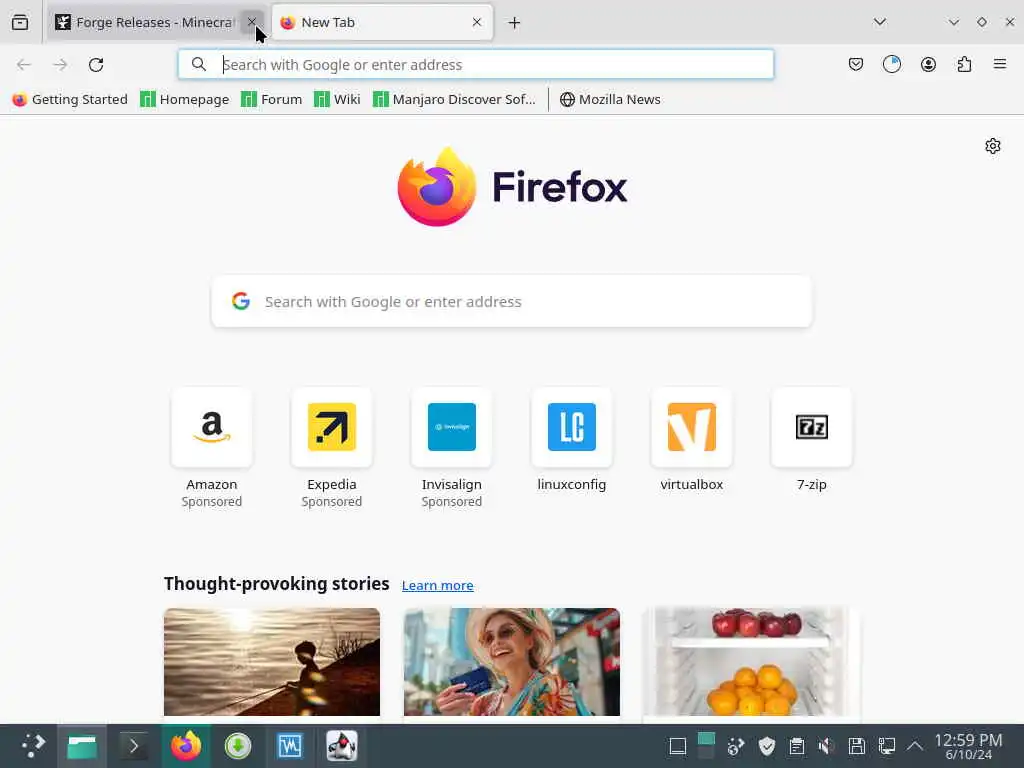Screen dimensions: 1024x768
Task: Click show desktop tray icon
Action: (x=678, y=746)
